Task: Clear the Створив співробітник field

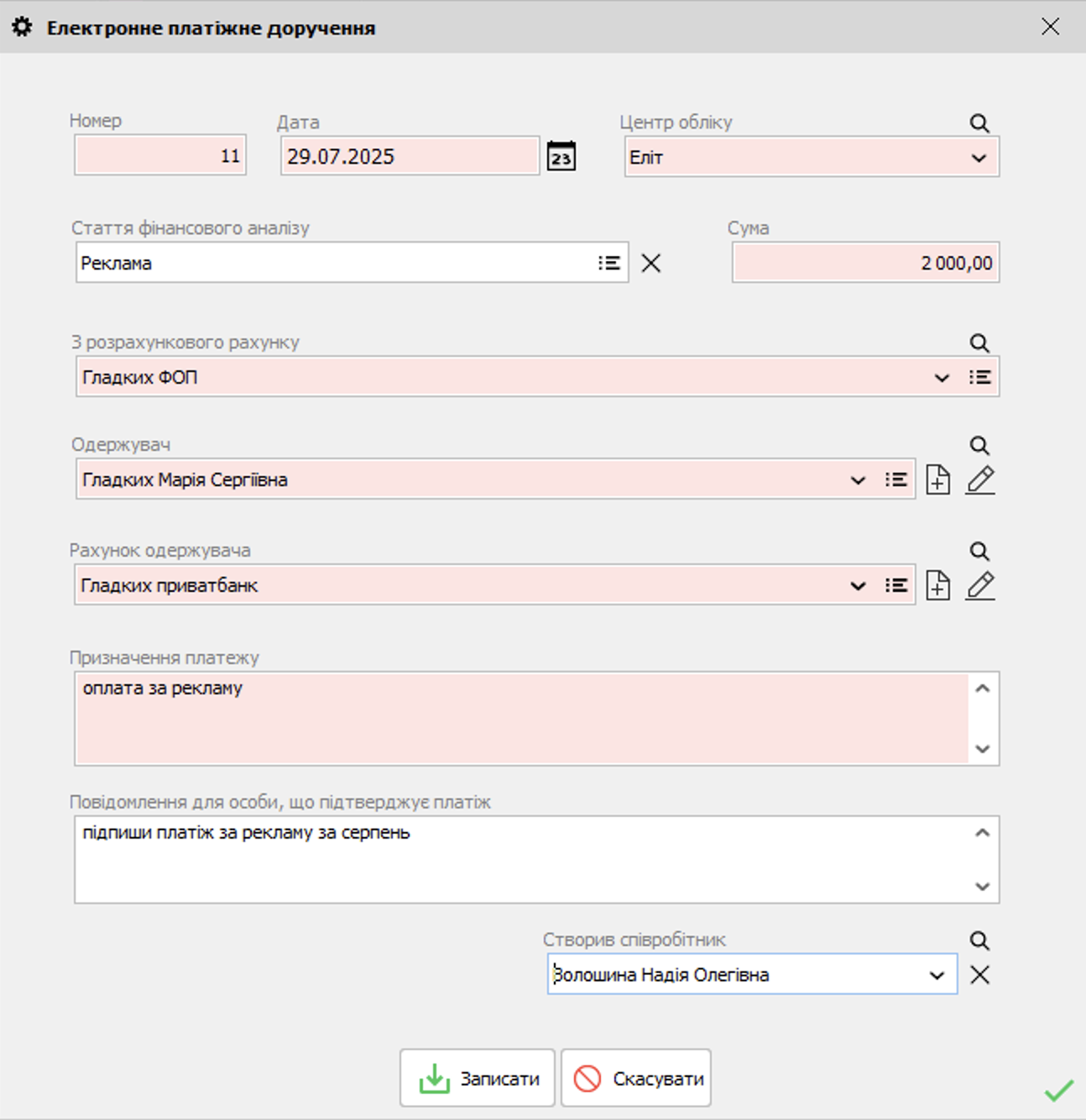Action: tap(979, 975)
